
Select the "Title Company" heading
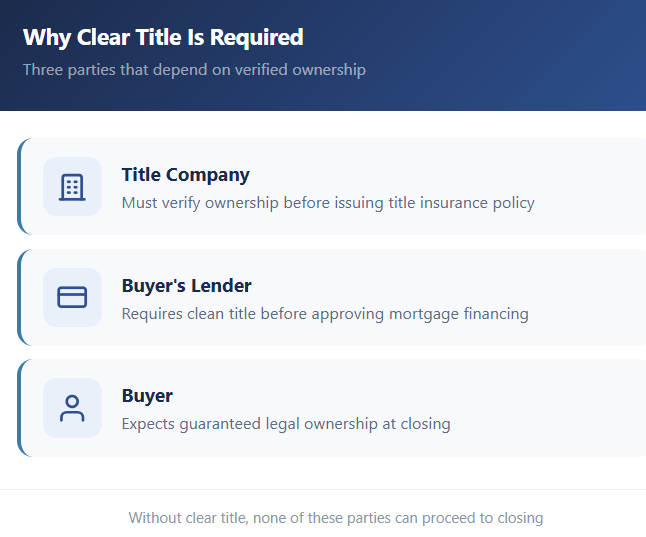[x=185, y=174]
